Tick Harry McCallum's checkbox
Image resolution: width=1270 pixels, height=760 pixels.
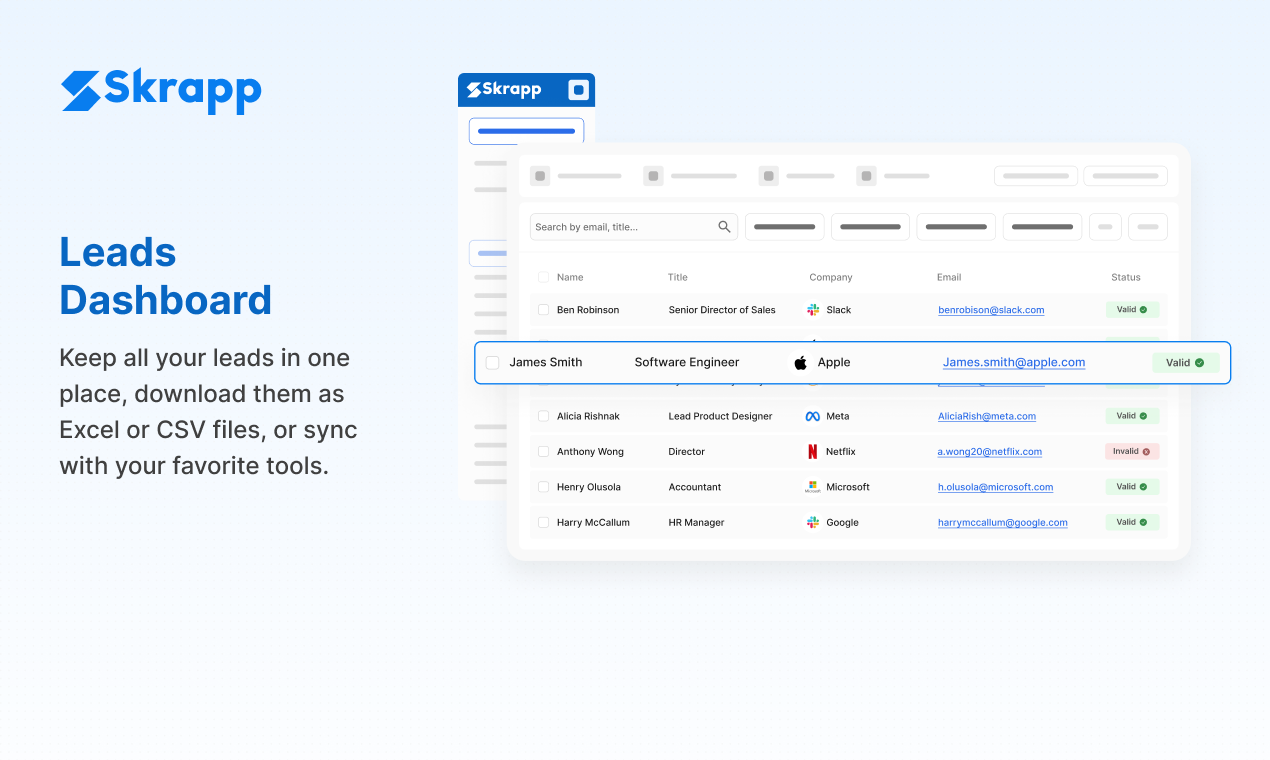(543, 522)
